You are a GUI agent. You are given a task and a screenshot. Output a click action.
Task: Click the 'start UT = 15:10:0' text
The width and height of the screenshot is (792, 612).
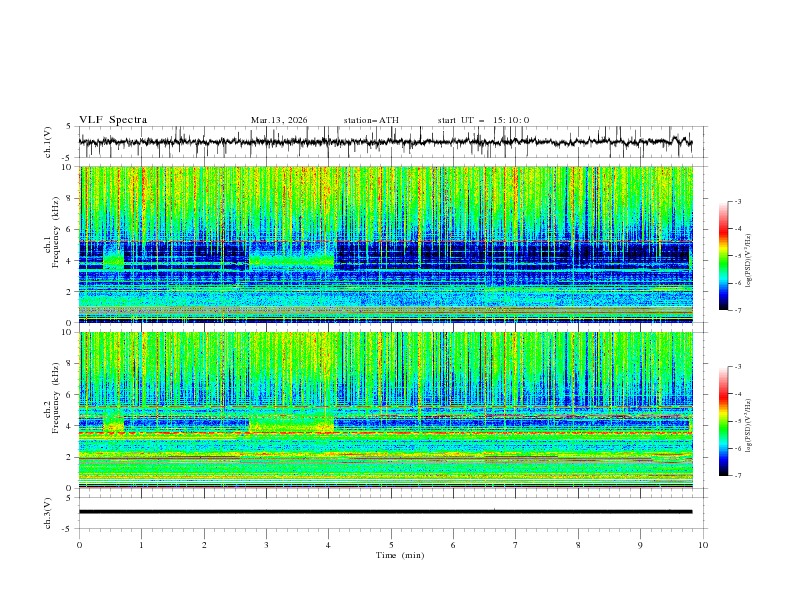(483, 120)
